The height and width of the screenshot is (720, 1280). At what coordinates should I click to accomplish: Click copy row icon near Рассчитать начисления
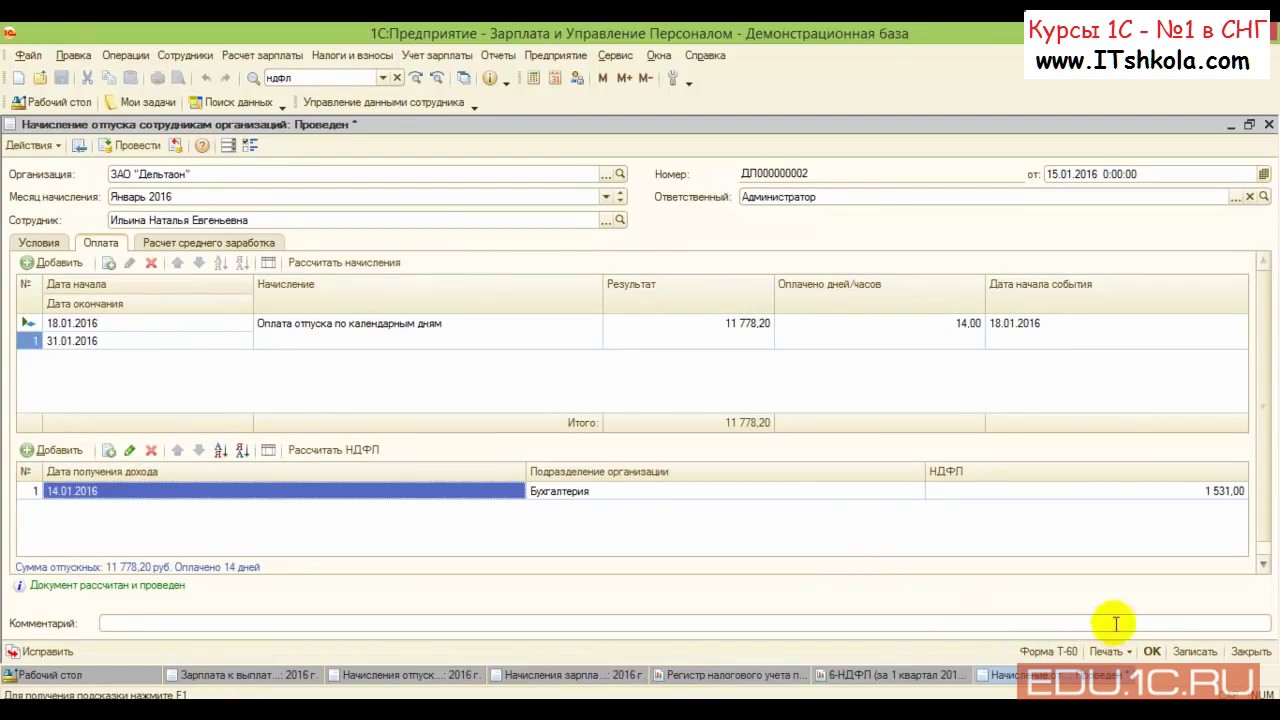click(x=109, y=263)
